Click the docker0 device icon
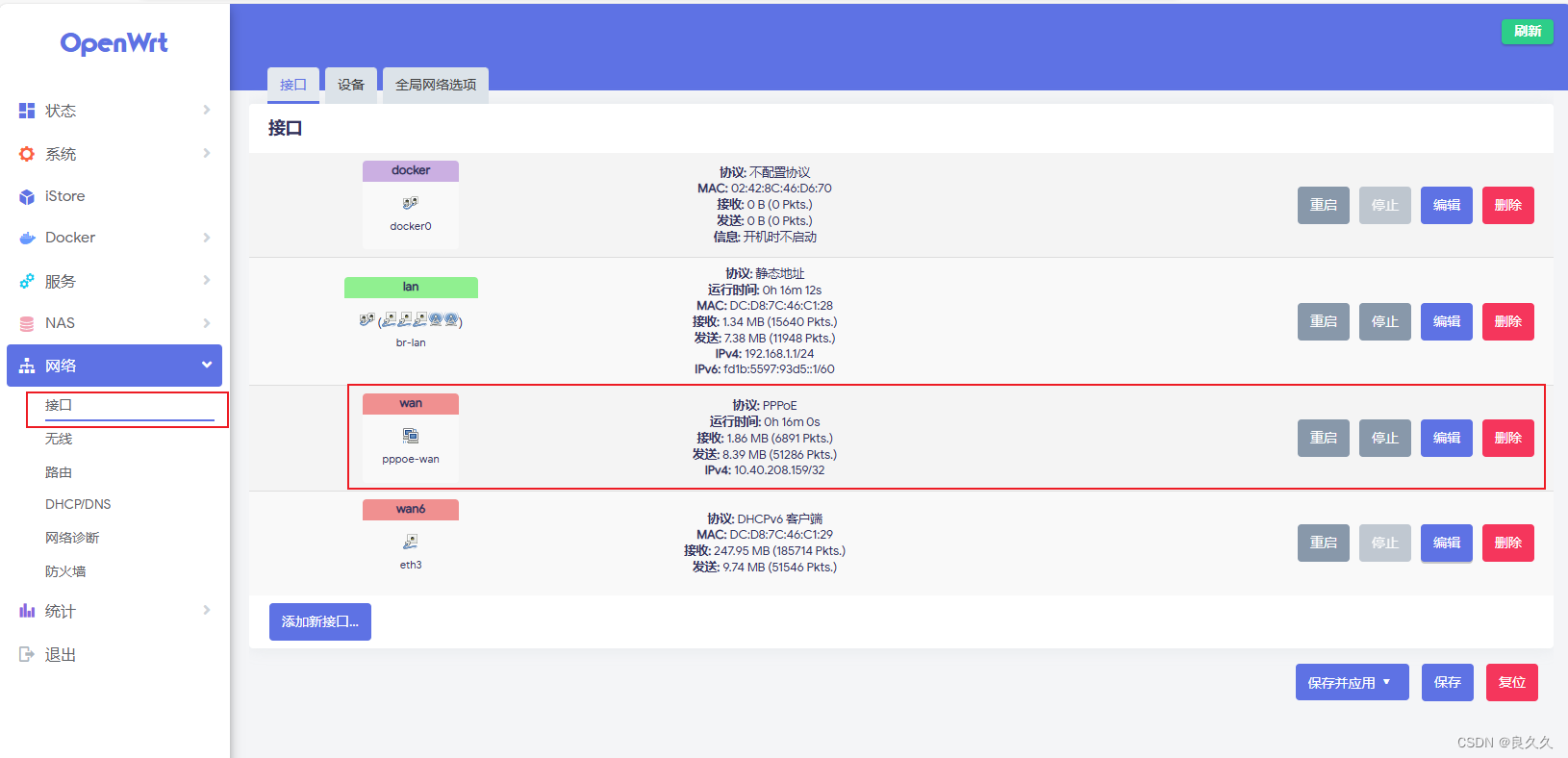This screenshot has height=758, width=1568. click(x=411, y=203)
